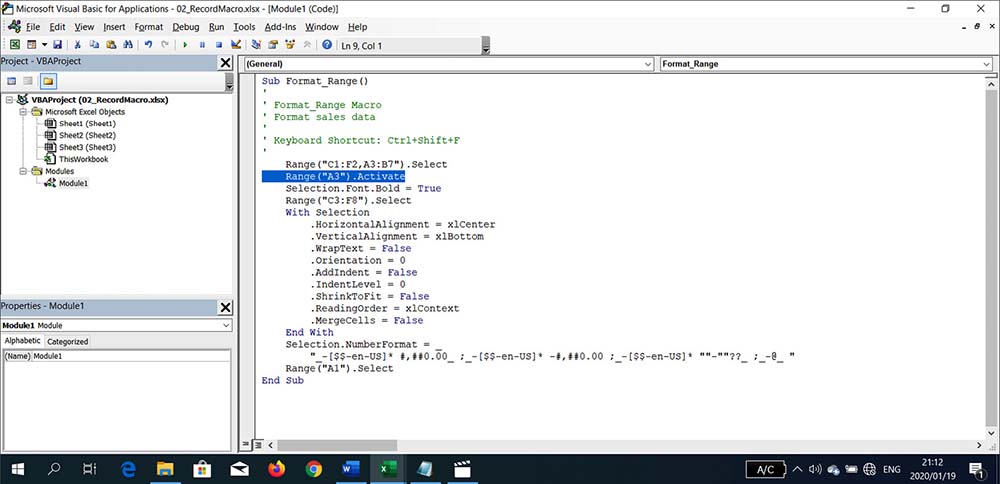Image resolution: width=1000 pixels, height=484 pixels.
Task: Run the macro with the green play icon
Action: tap(185, 45)
